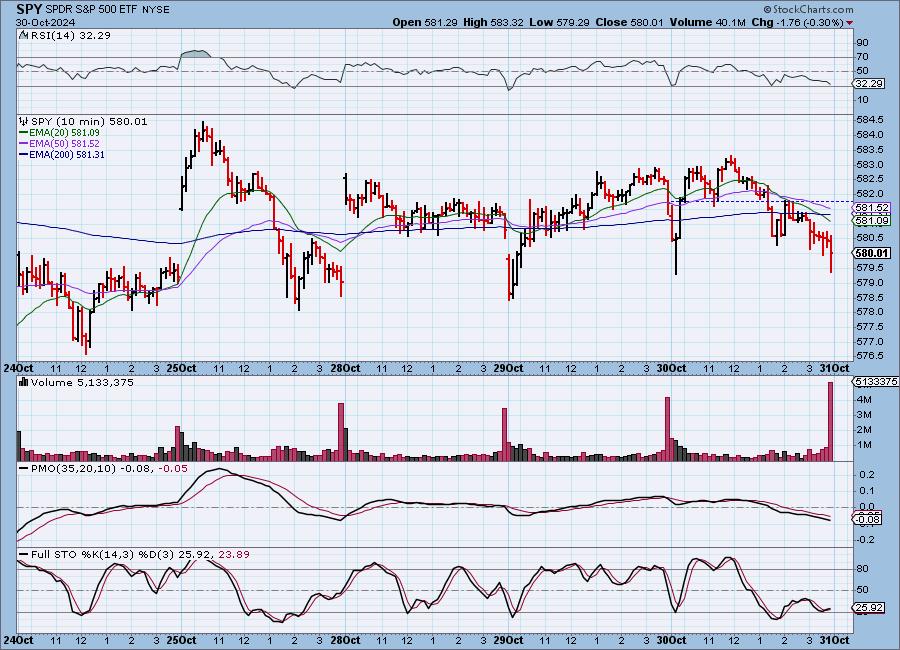
Task: Click the tallest volume bar at 31Oct
Action: pos(830,421)
